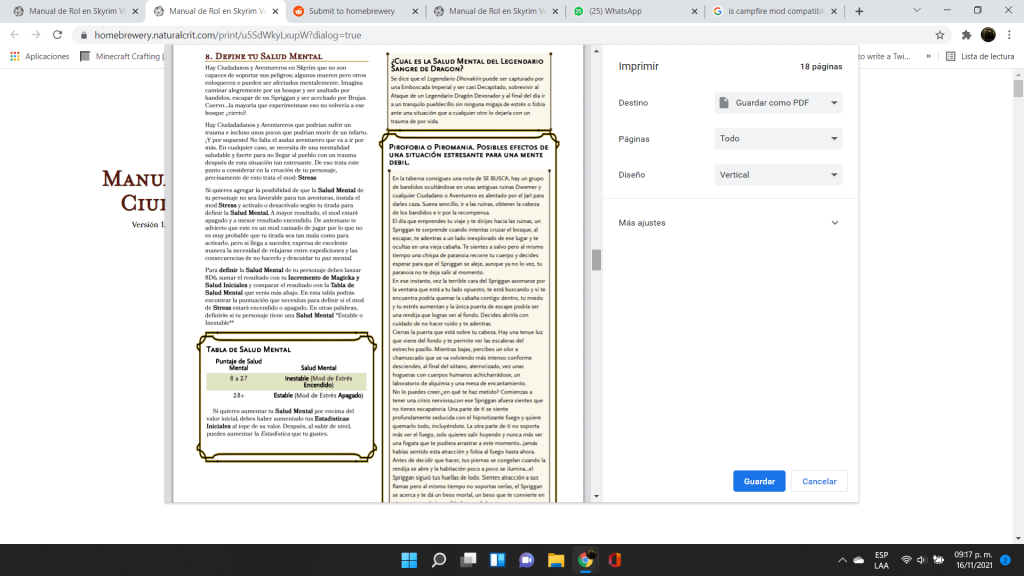1024x576 pixels.
Task: Open notification center badge
Action: 1005,560
